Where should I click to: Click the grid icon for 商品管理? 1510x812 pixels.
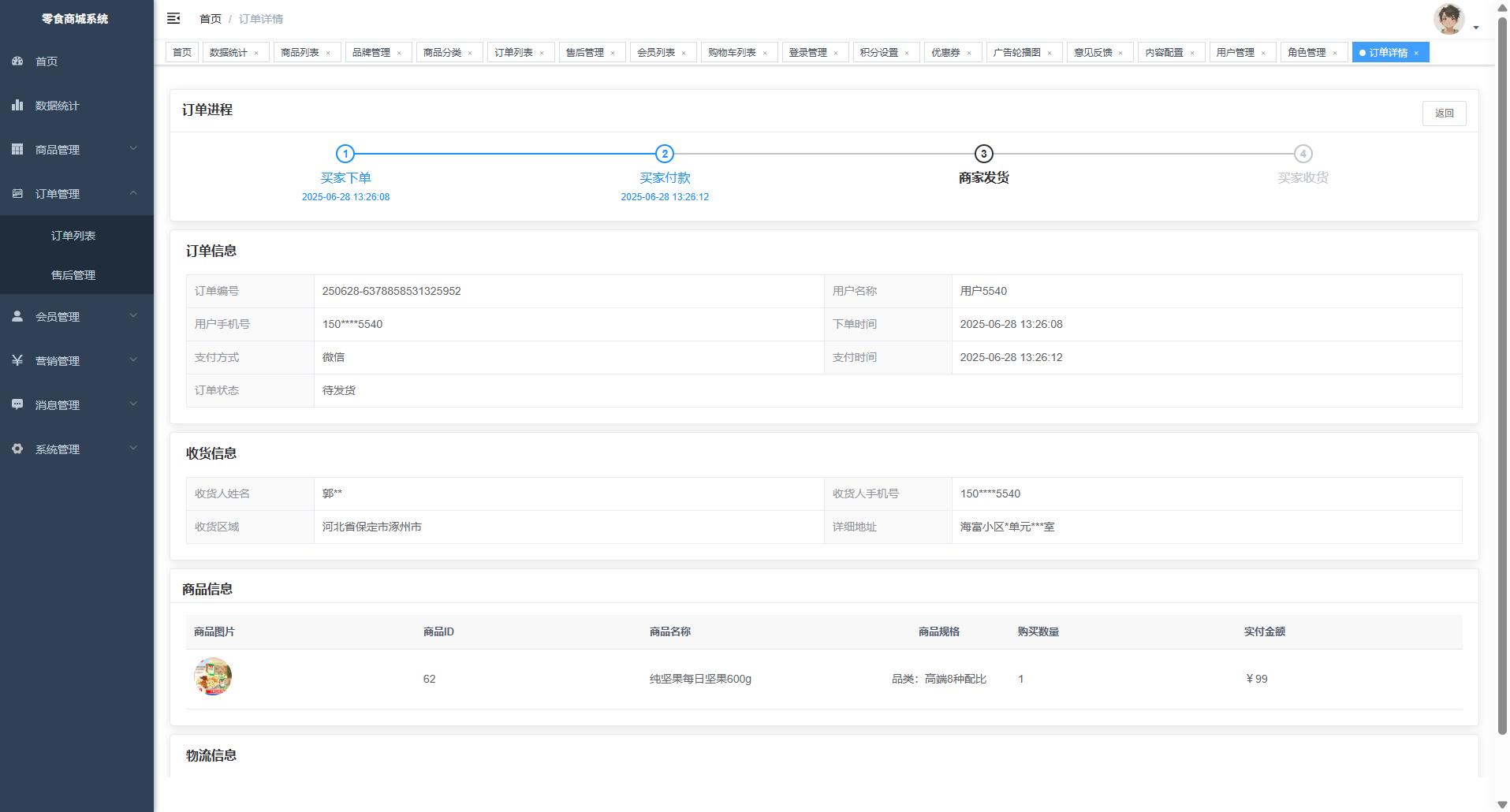click(x=17, y=150)
